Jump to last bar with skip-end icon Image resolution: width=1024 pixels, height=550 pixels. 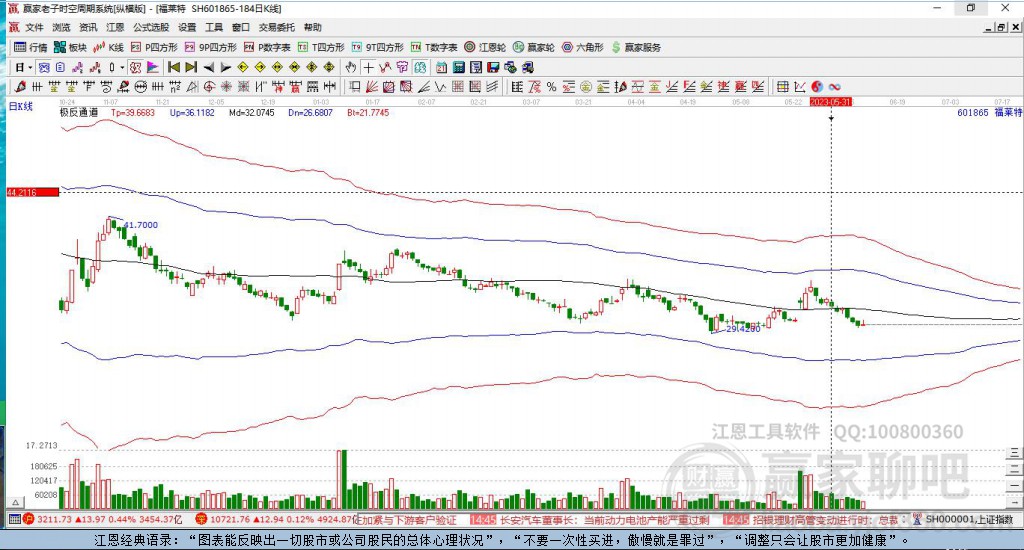[x=191, y=67]
